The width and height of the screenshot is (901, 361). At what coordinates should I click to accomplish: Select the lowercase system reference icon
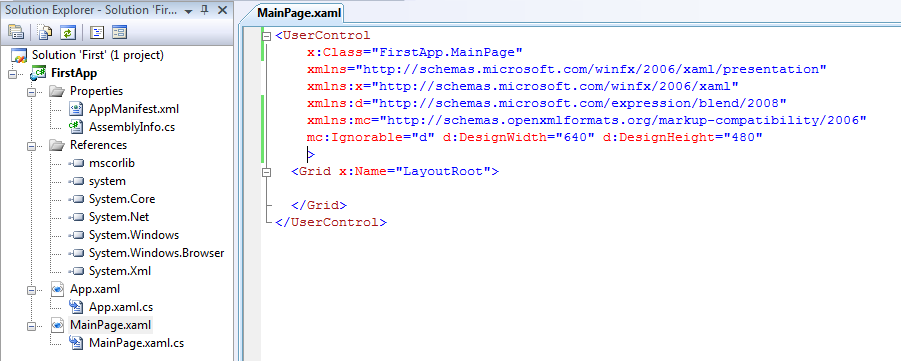coord(76,181)
